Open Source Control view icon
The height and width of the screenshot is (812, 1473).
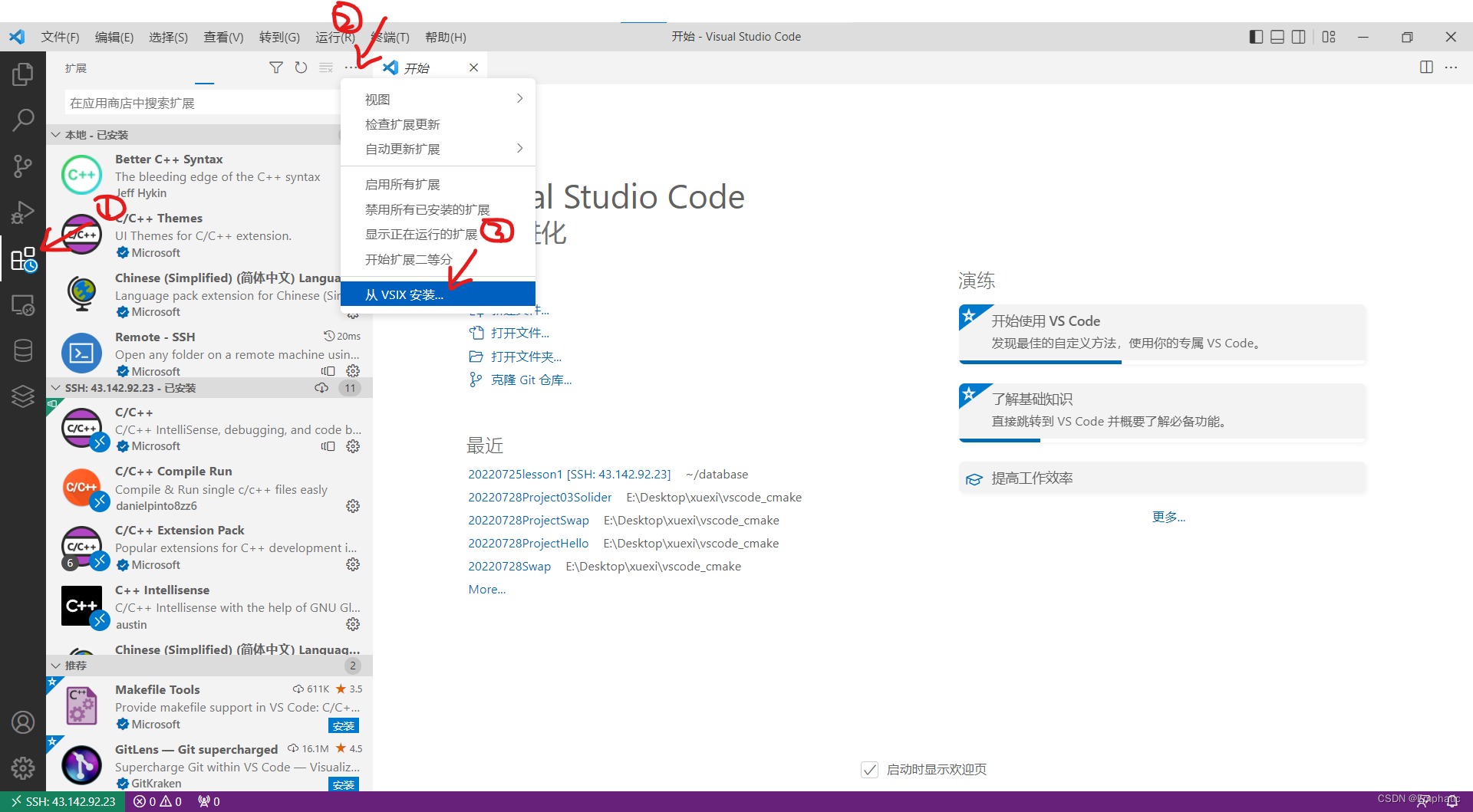(23, 166)
